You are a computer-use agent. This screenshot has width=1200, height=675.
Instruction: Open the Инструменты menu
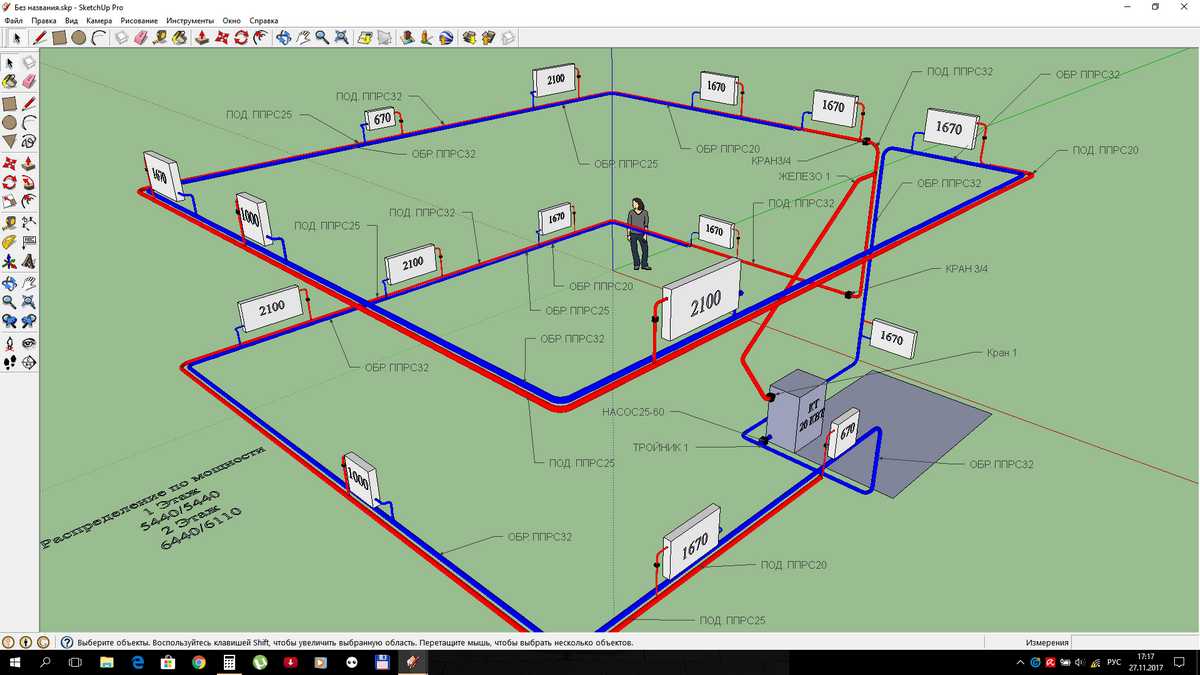point(190,20)
